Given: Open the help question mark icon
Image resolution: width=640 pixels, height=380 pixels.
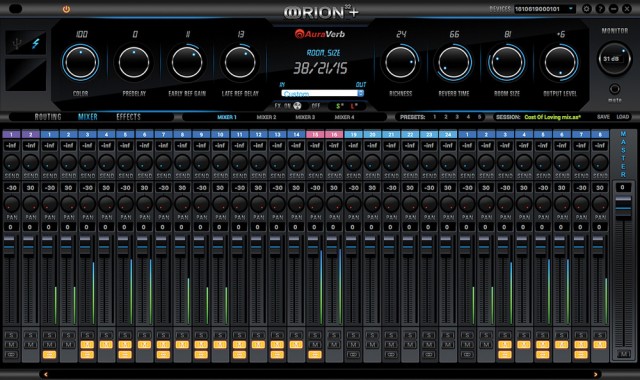Looking at the screenshot, I should pyautogui.click(x=600, y=9).
